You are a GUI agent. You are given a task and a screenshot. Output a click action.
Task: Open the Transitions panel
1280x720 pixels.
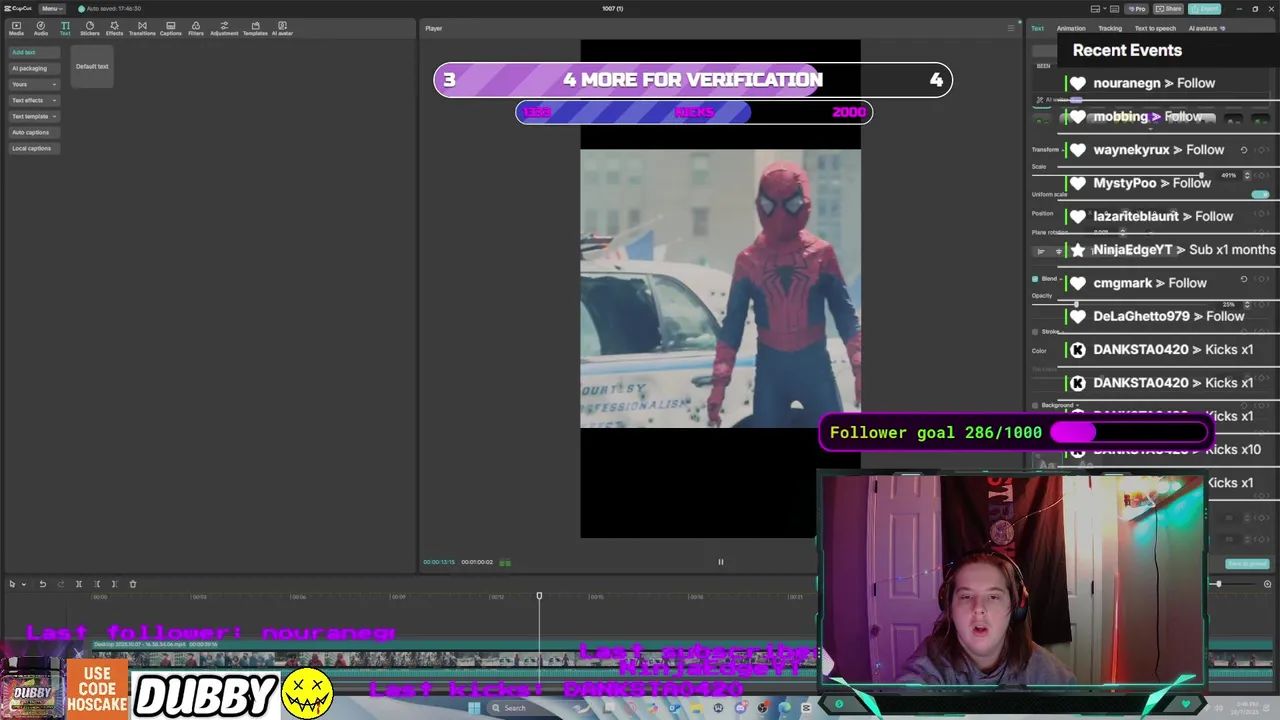142,28
